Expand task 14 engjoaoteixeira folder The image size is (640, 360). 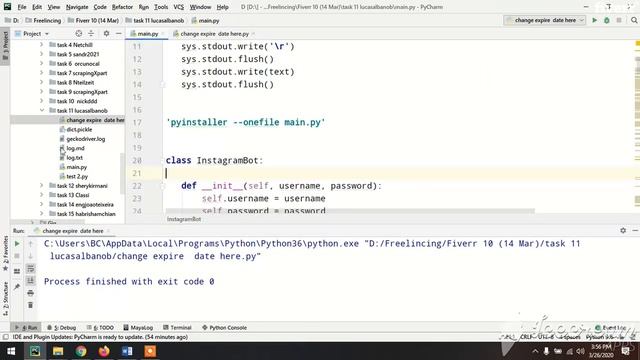point(41,204)
